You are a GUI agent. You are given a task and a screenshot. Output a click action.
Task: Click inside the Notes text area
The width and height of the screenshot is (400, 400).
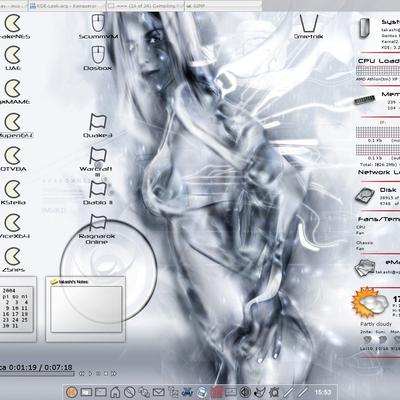(x=86, y=309)
